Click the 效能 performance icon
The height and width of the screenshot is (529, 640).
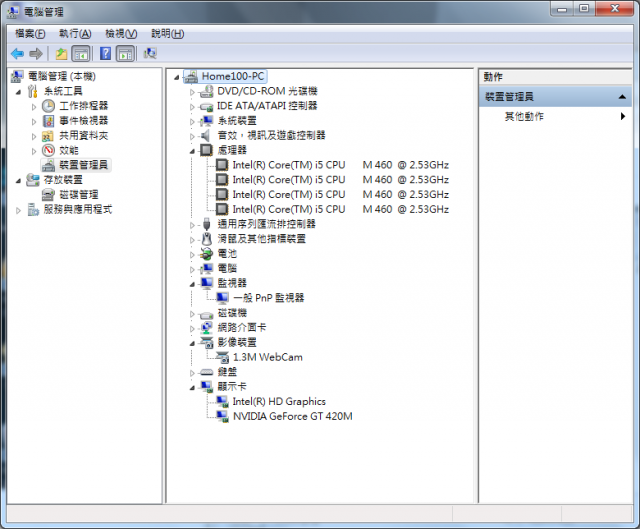[48, 150]
